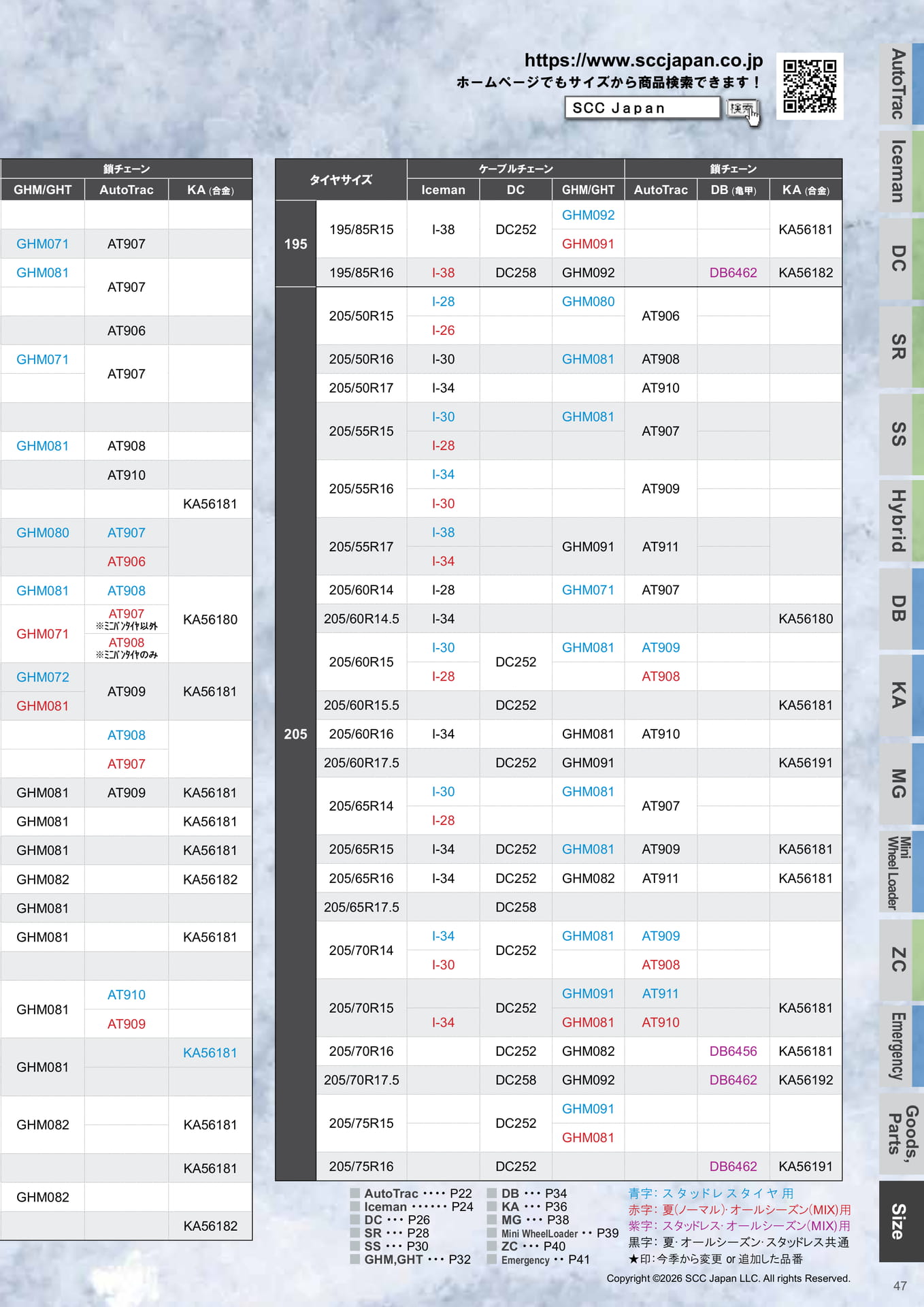Click the AutoTrac P22 legend entry
The width and height of the screenshot is (924, 1307).
point(411,1193)
